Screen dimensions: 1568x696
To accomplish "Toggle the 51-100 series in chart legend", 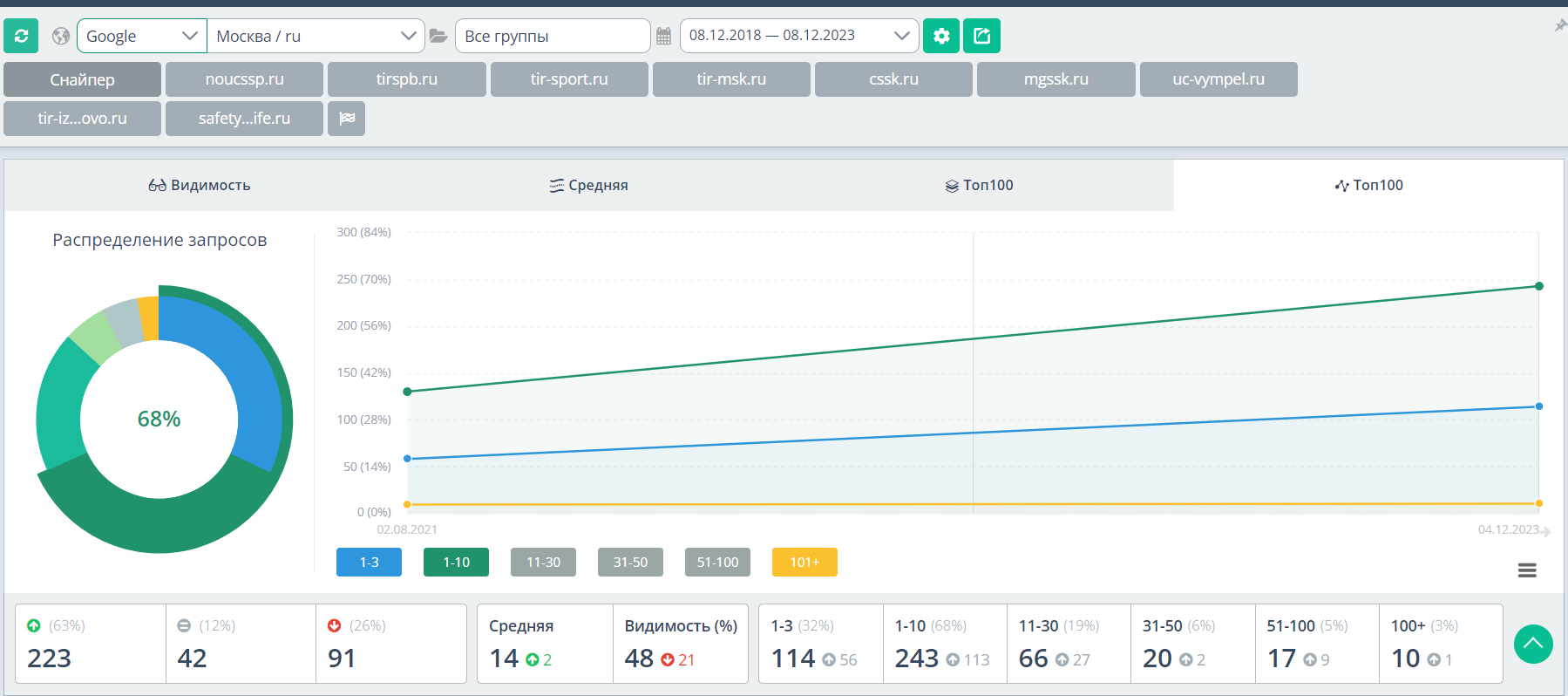I will 717,563.
